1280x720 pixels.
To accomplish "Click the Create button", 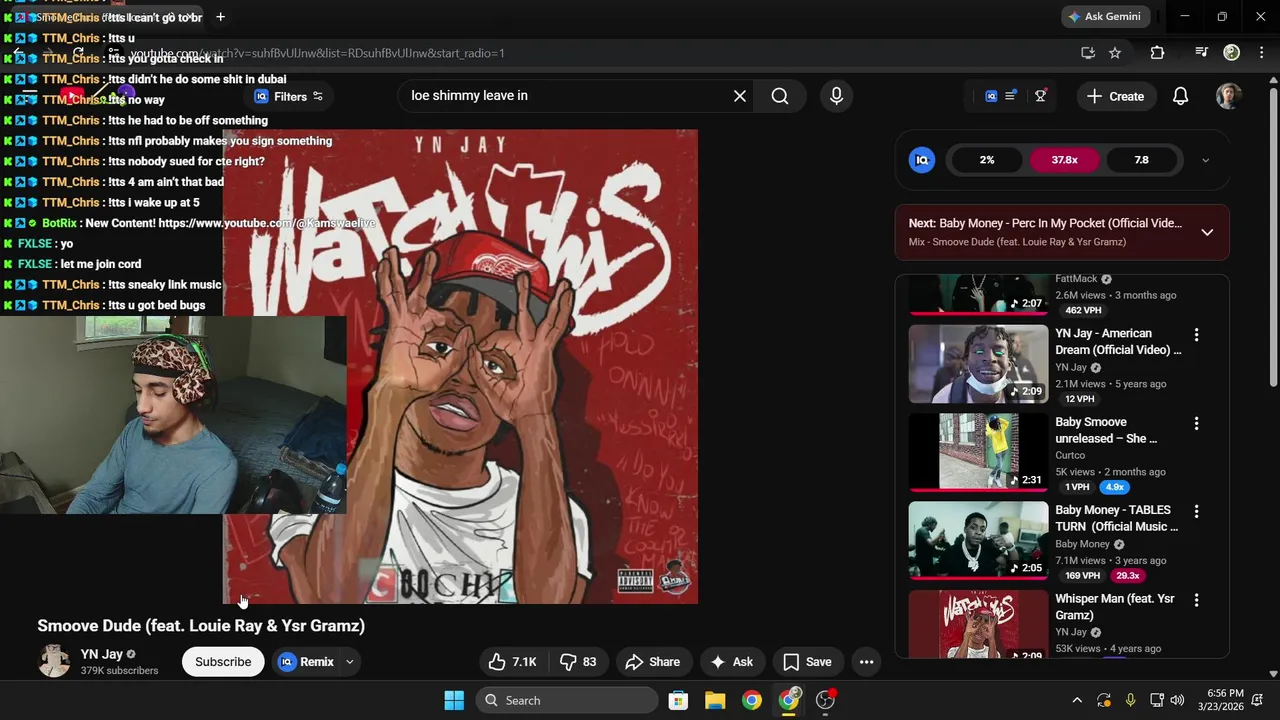I will pos(1115,96).
